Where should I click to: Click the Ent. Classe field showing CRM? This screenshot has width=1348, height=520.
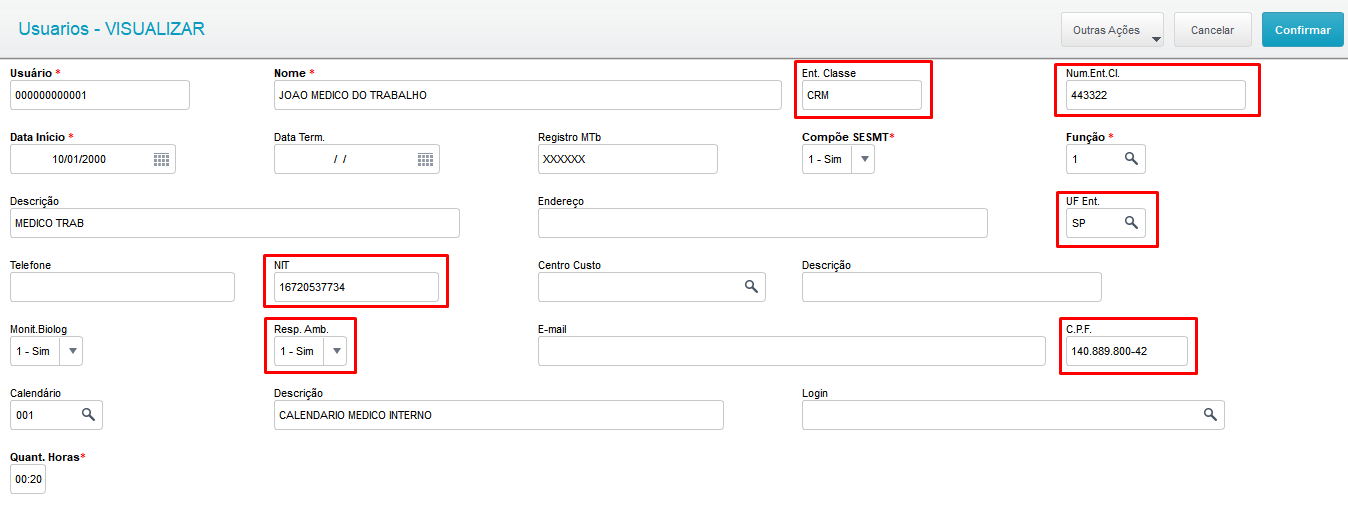pos(862,95)
